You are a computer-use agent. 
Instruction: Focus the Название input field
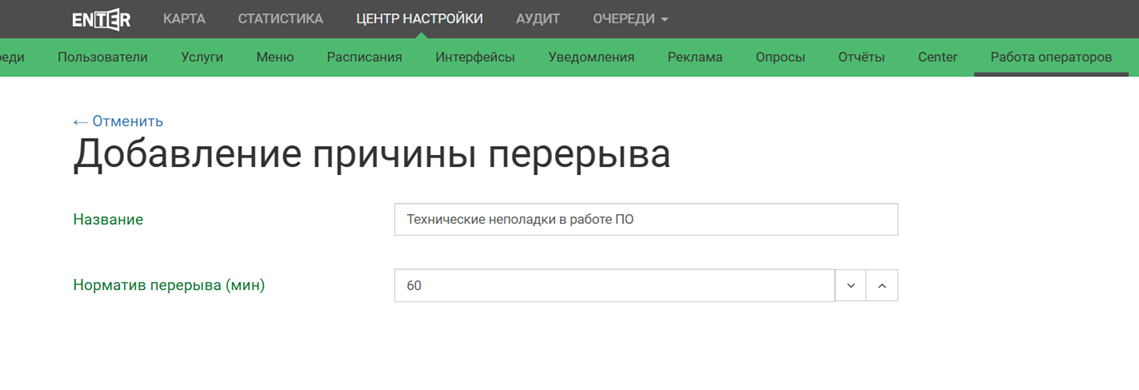[646, 219]
